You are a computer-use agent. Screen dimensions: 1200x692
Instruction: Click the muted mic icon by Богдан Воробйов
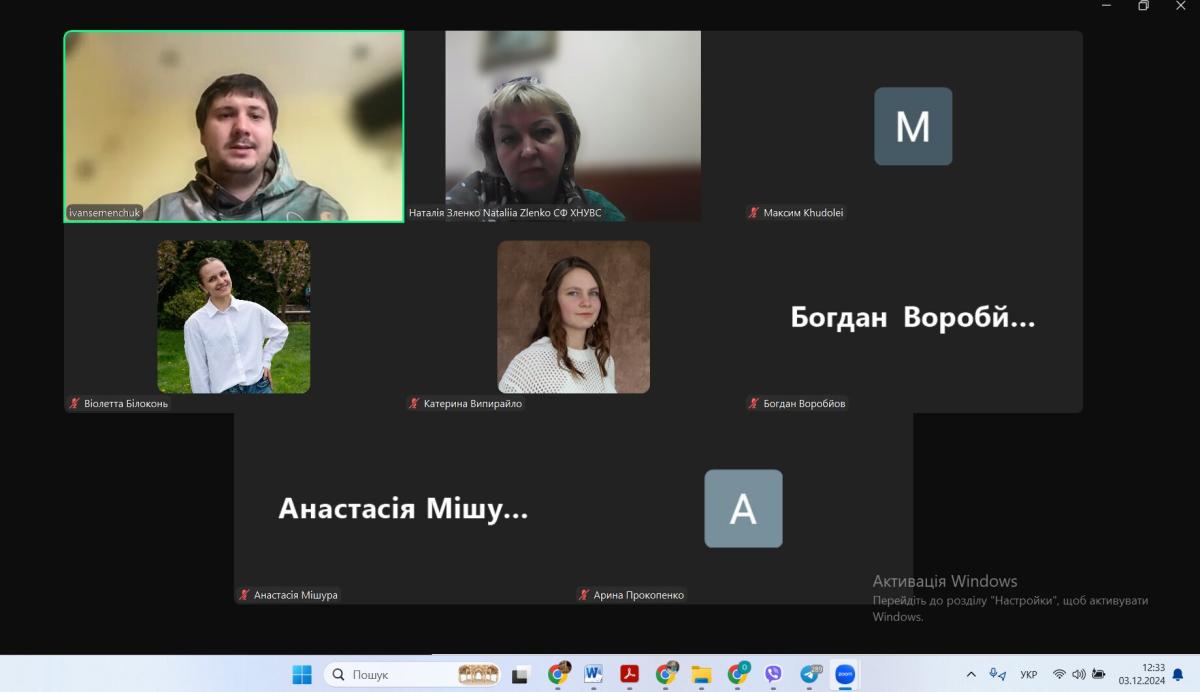(754, 404)
